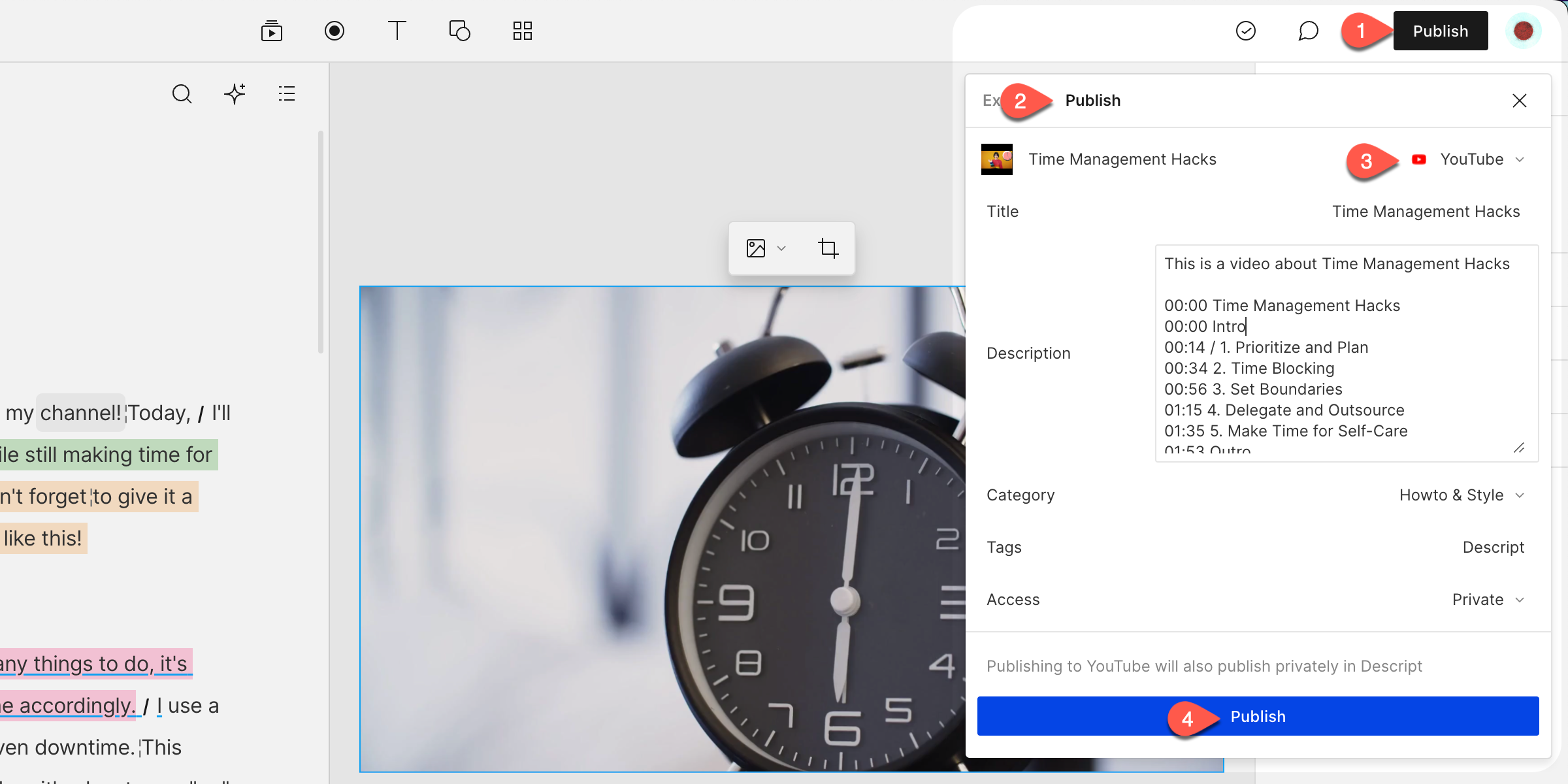Click the YouTube logo icon

[1419, 159]
